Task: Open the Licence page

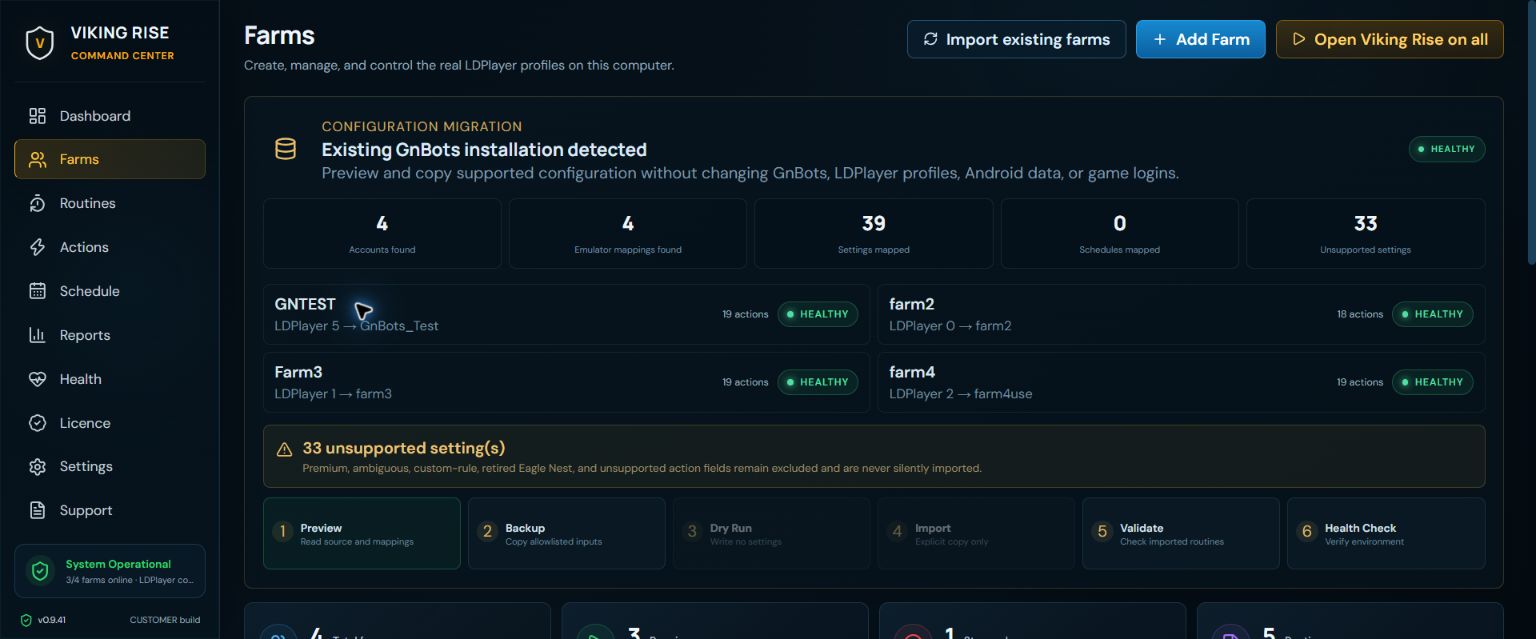Action: (110, 423)
